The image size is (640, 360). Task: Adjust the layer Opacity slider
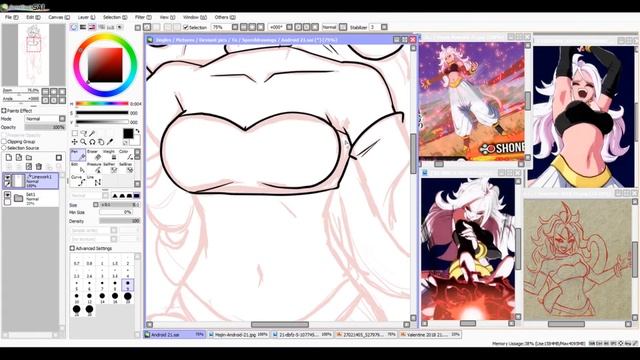click(44, 127)
